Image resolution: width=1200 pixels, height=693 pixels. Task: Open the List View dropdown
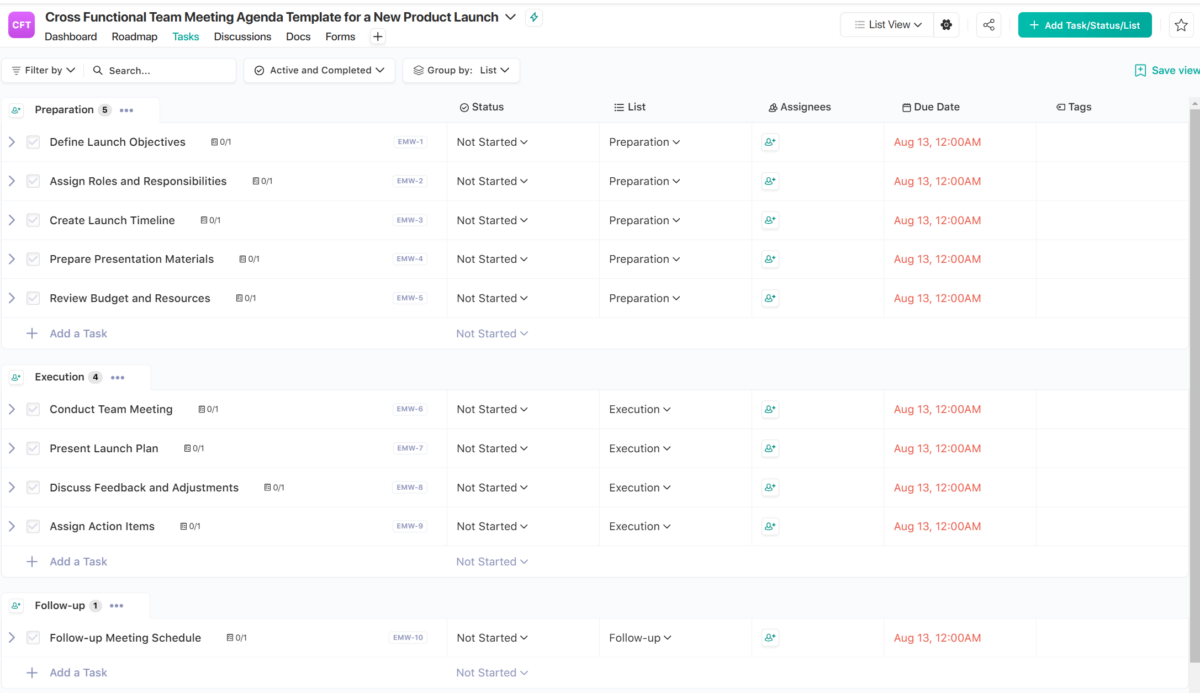coord(886,24)
